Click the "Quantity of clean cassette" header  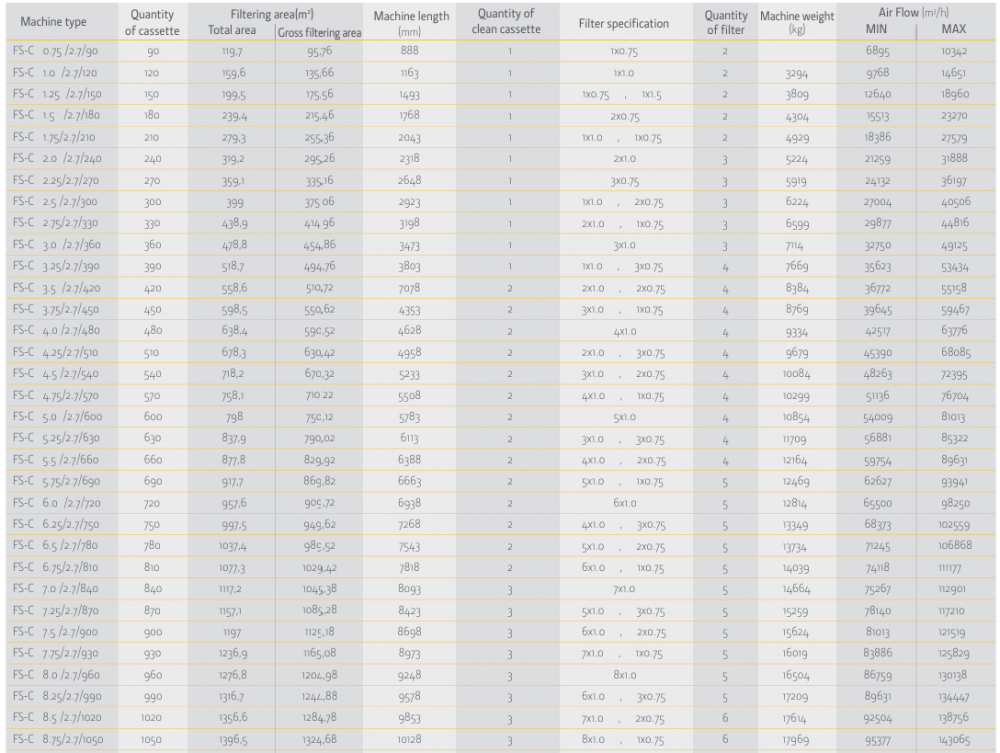click(506, 21)
